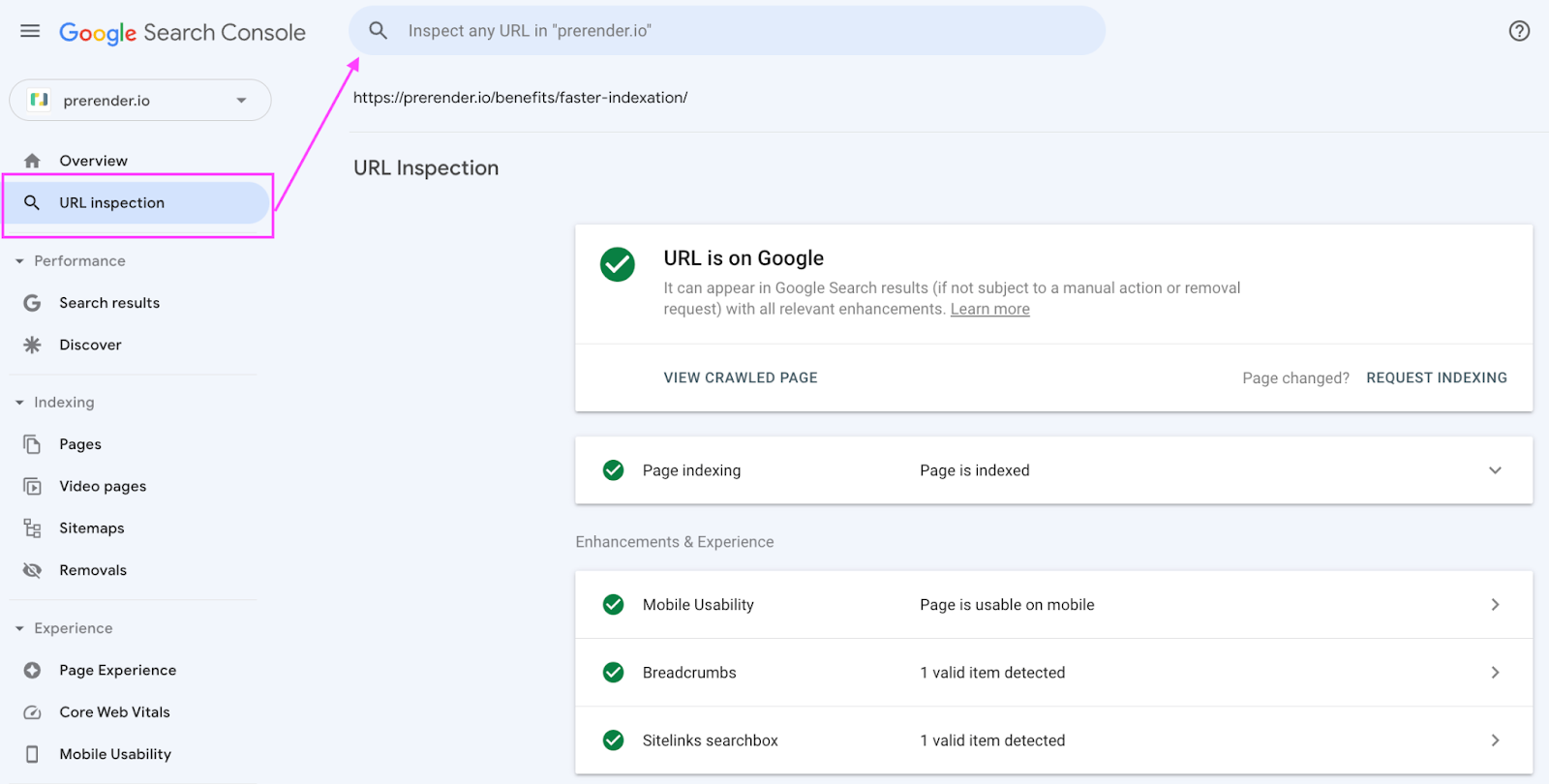
Task: Click the help question mark icon
Action: (x=1519, y=31)
